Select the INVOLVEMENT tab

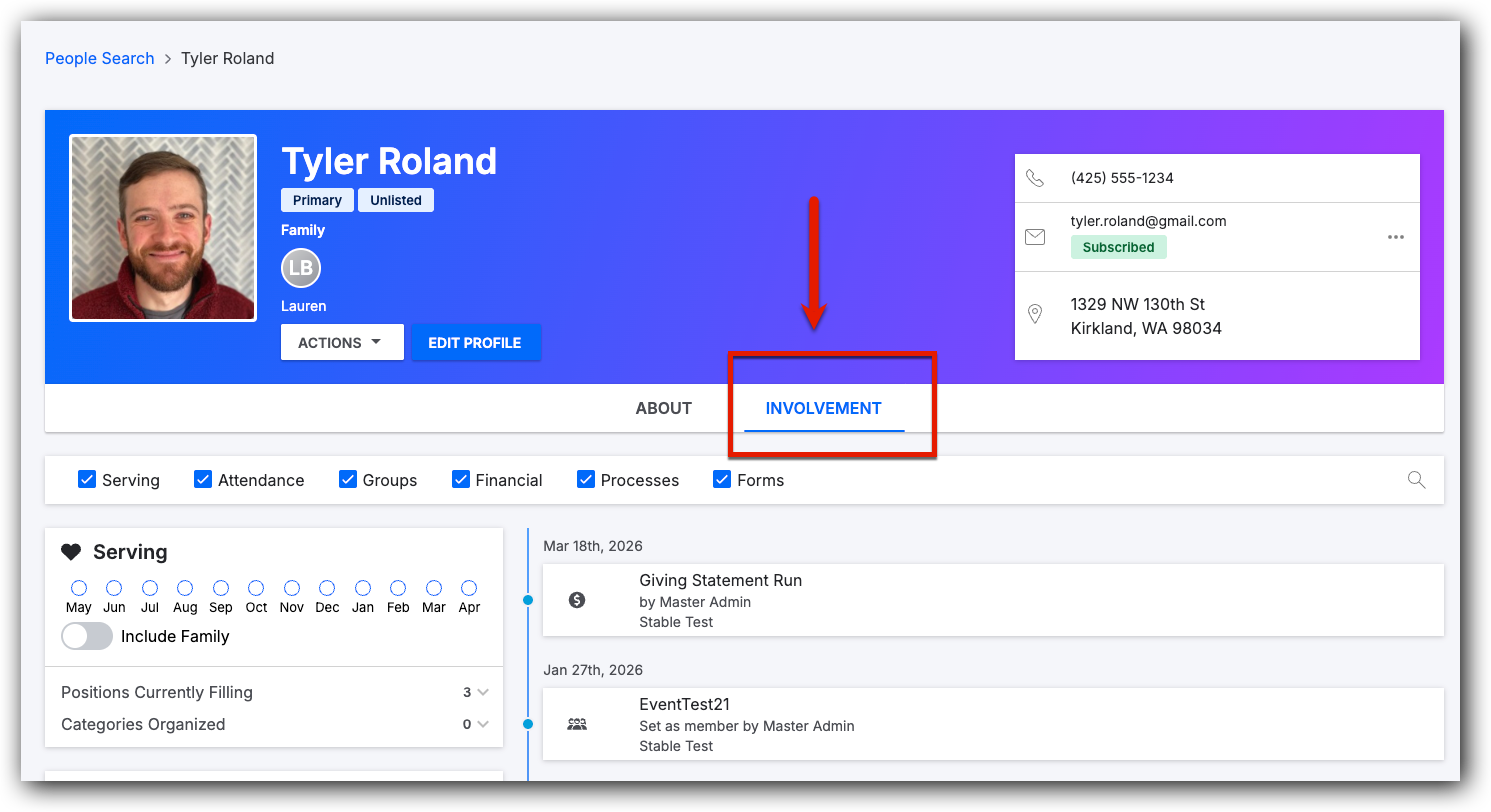click(x=824, y=408)
